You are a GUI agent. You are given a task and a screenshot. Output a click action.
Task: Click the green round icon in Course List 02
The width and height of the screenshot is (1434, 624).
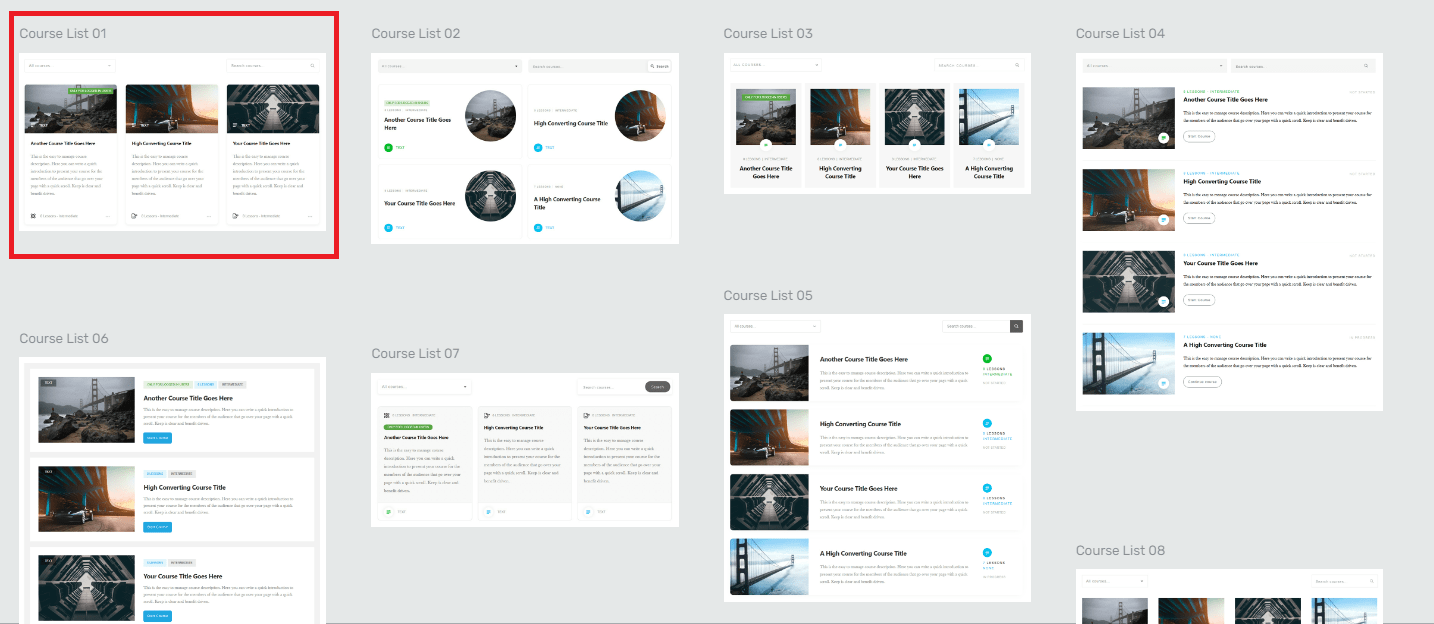coord(389,147)
